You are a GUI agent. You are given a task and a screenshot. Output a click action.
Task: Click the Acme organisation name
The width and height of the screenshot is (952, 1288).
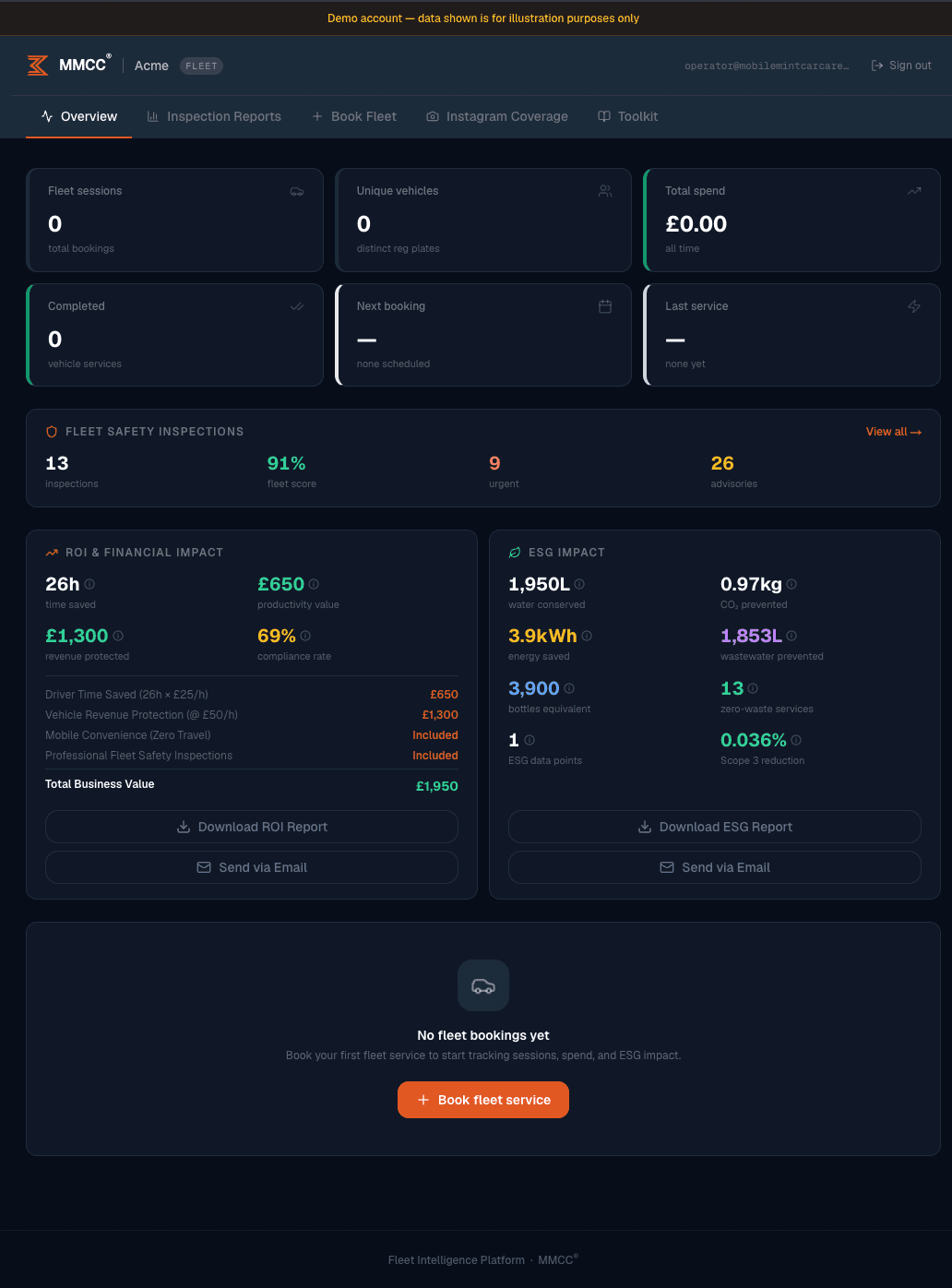pos(151,66)
